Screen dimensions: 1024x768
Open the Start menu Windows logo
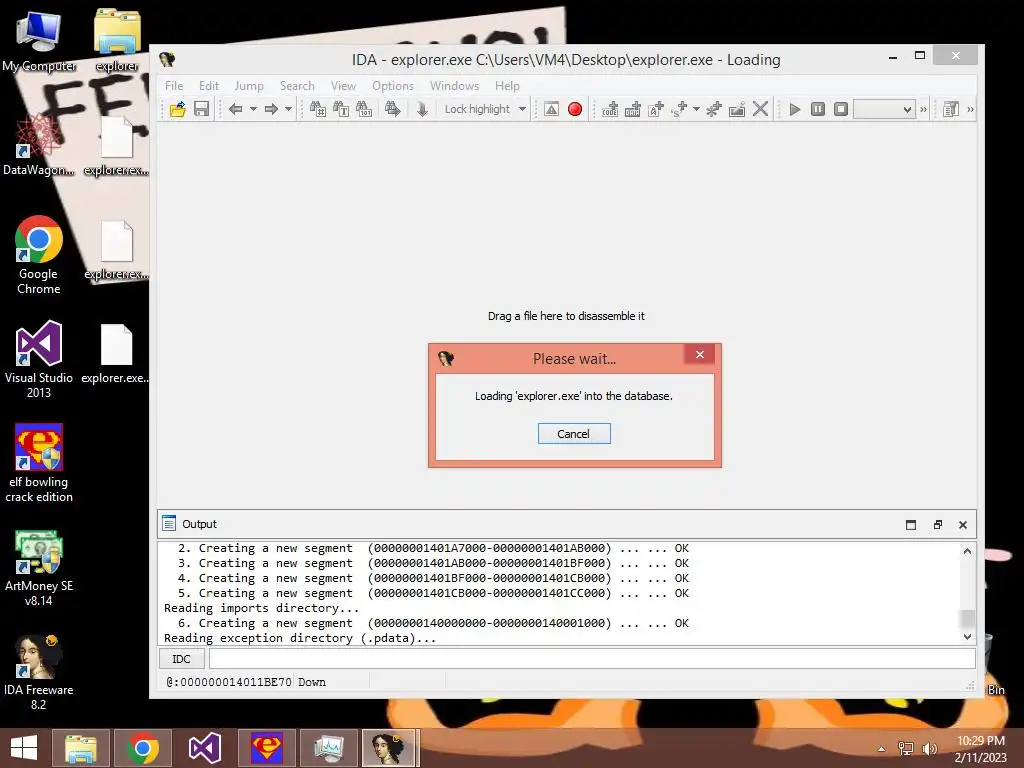[24, 748]
